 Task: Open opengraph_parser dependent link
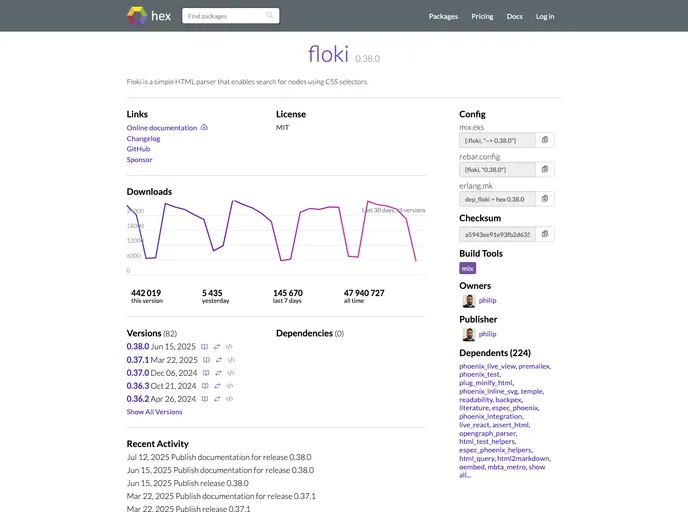pos(487,433)
